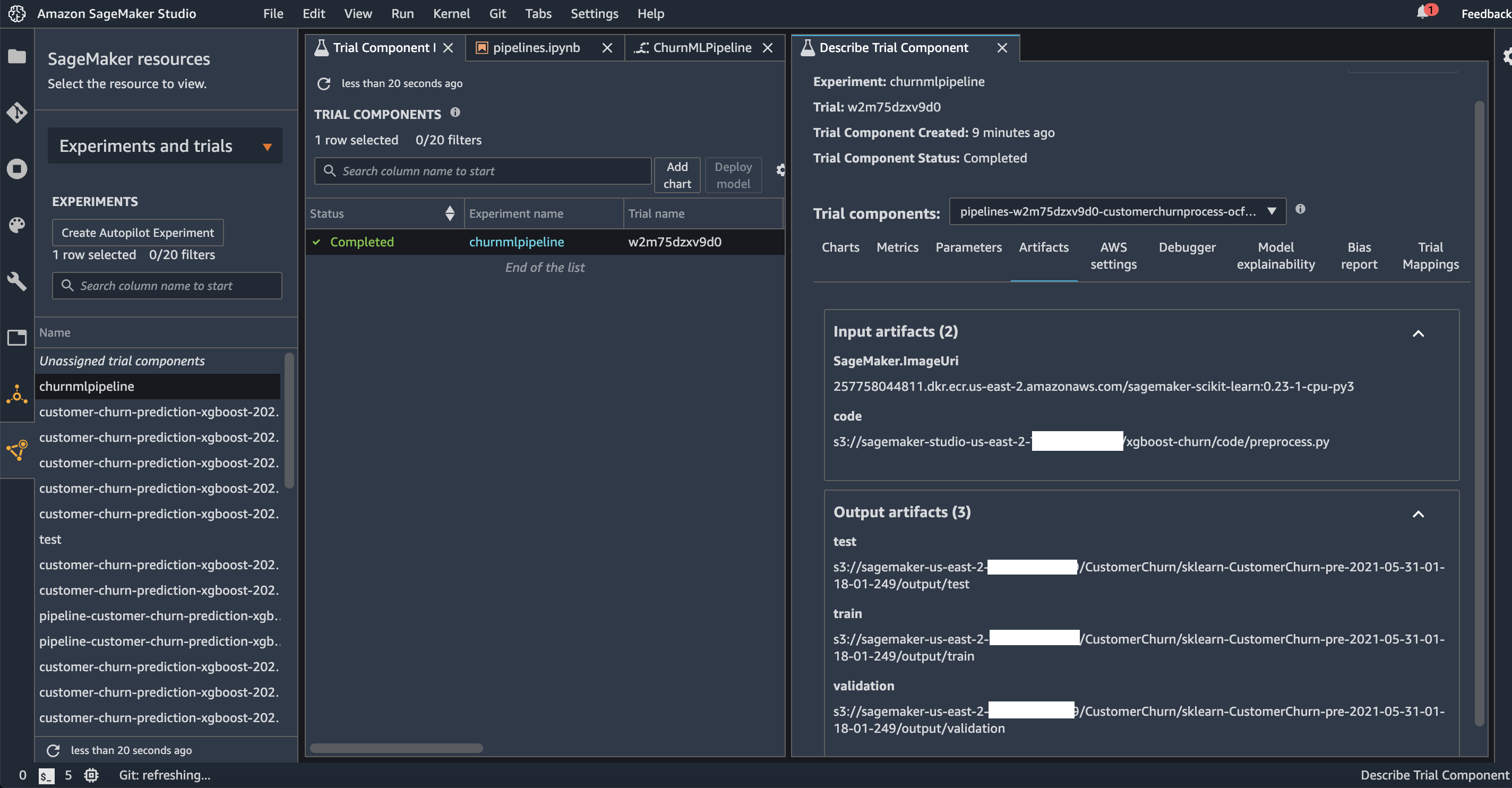Click the experiments list vertical scrollbar
The height and width of the screenshot is (788, 1512).
[288, 420]
